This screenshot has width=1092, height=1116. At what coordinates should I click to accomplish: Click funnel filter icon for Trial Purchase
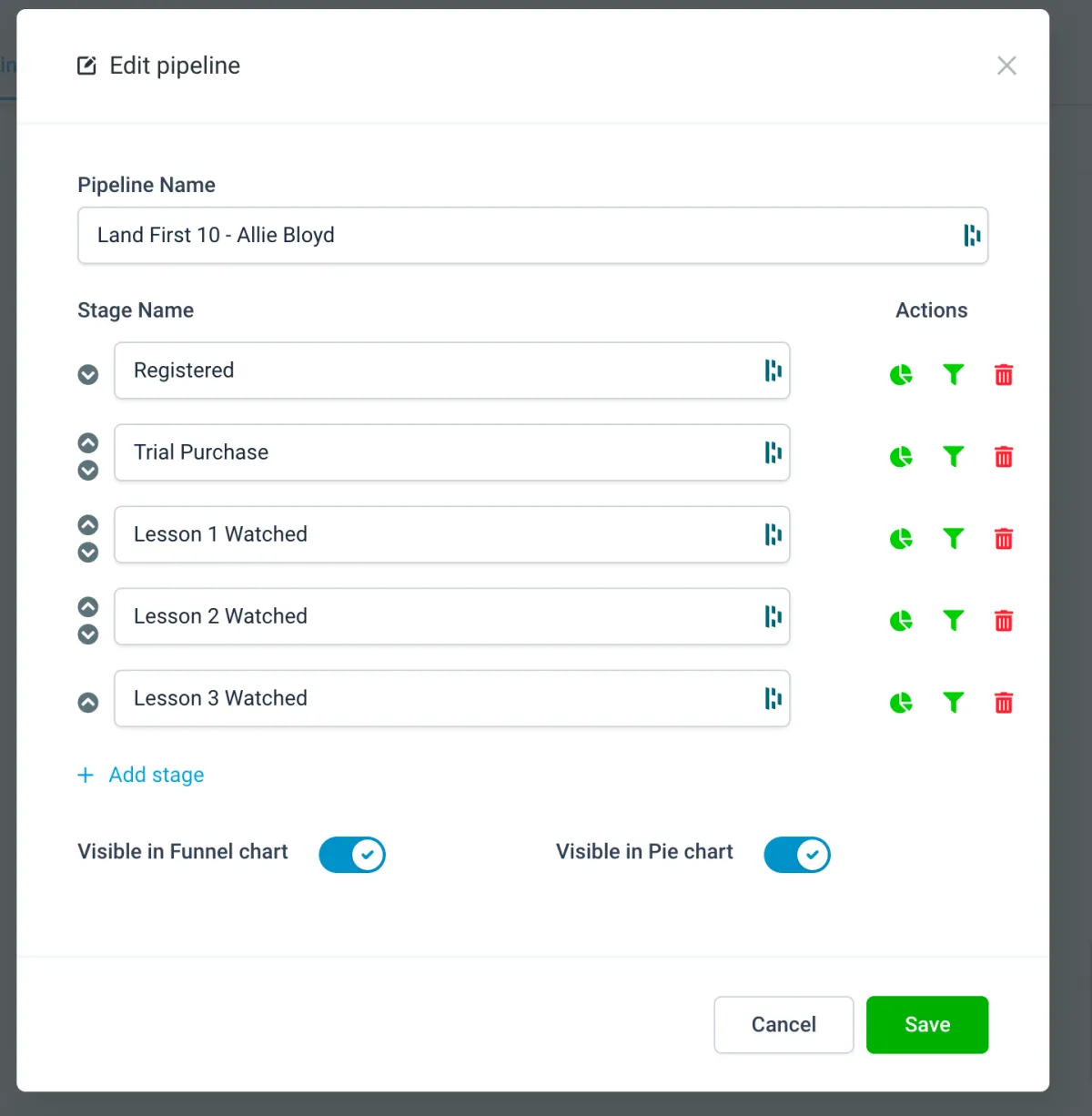pyautogui.click(x=953, y=456)
